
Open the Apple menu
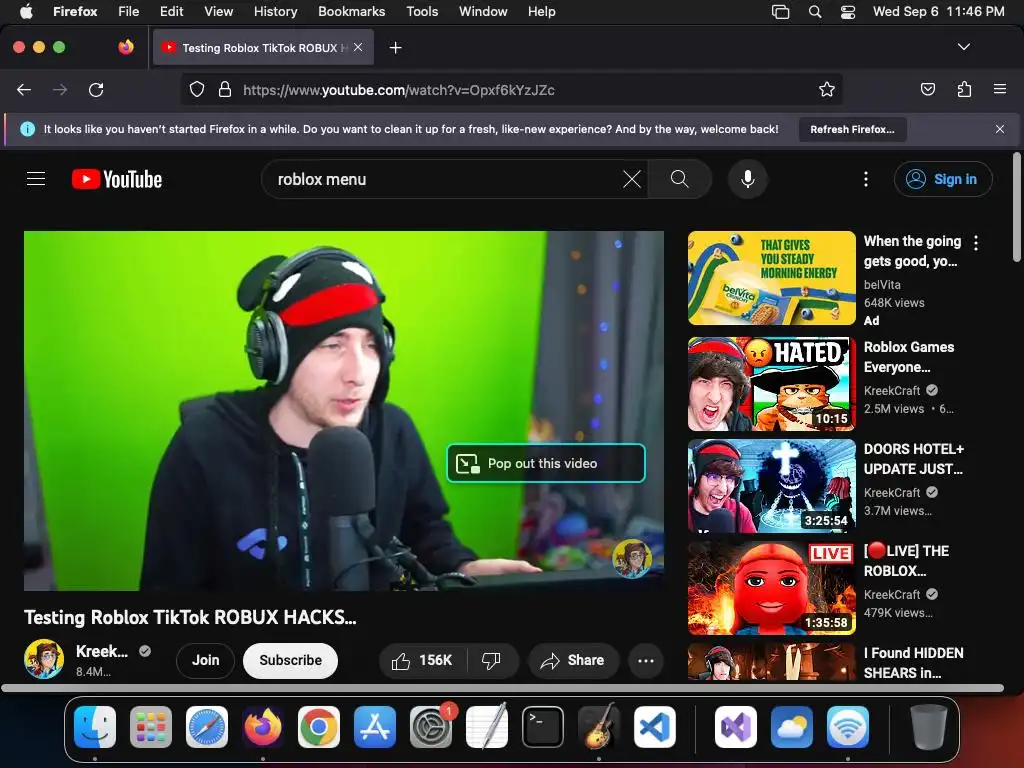25,11
